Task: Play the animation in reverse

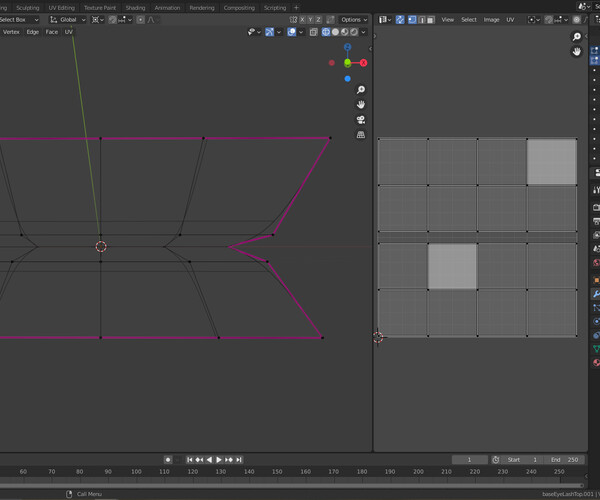Action: [209, 459]
